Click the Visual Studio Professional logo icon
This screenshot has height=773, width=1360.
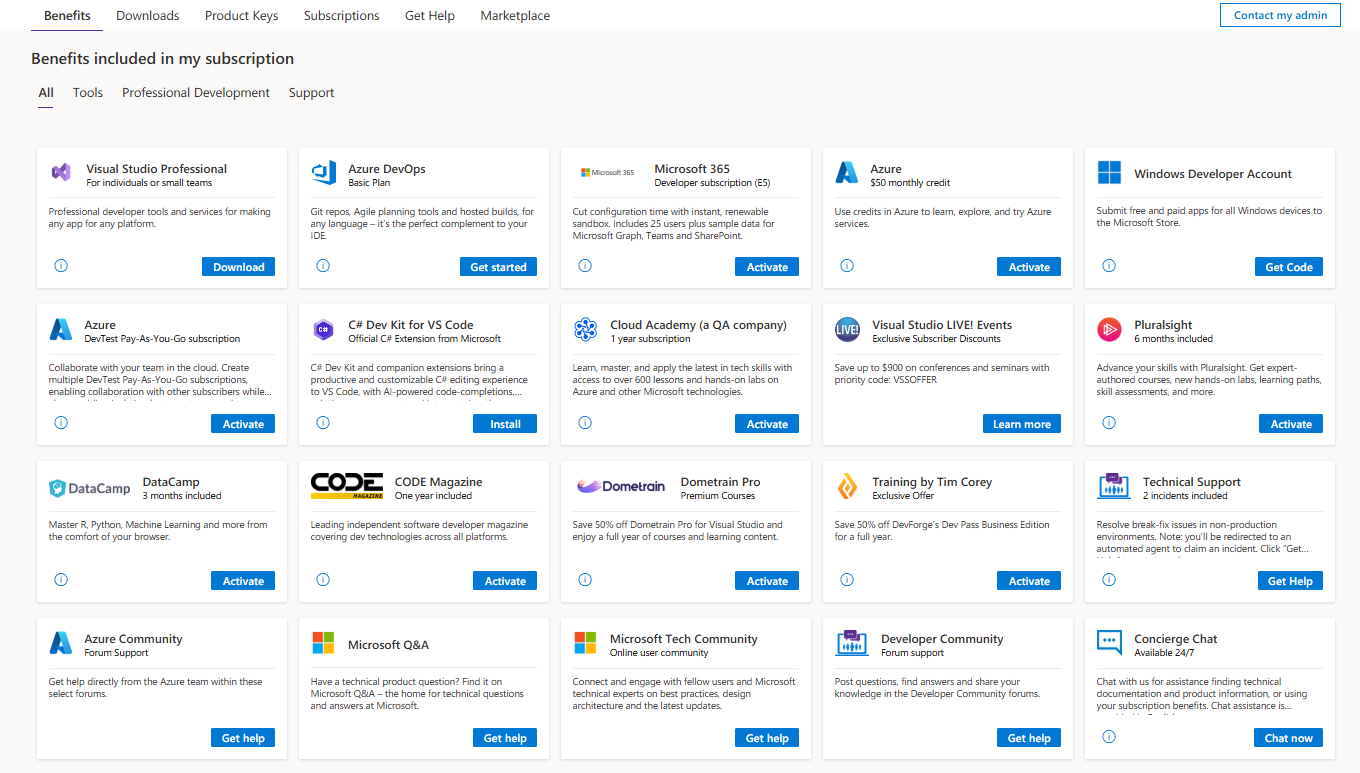(61, 172)
